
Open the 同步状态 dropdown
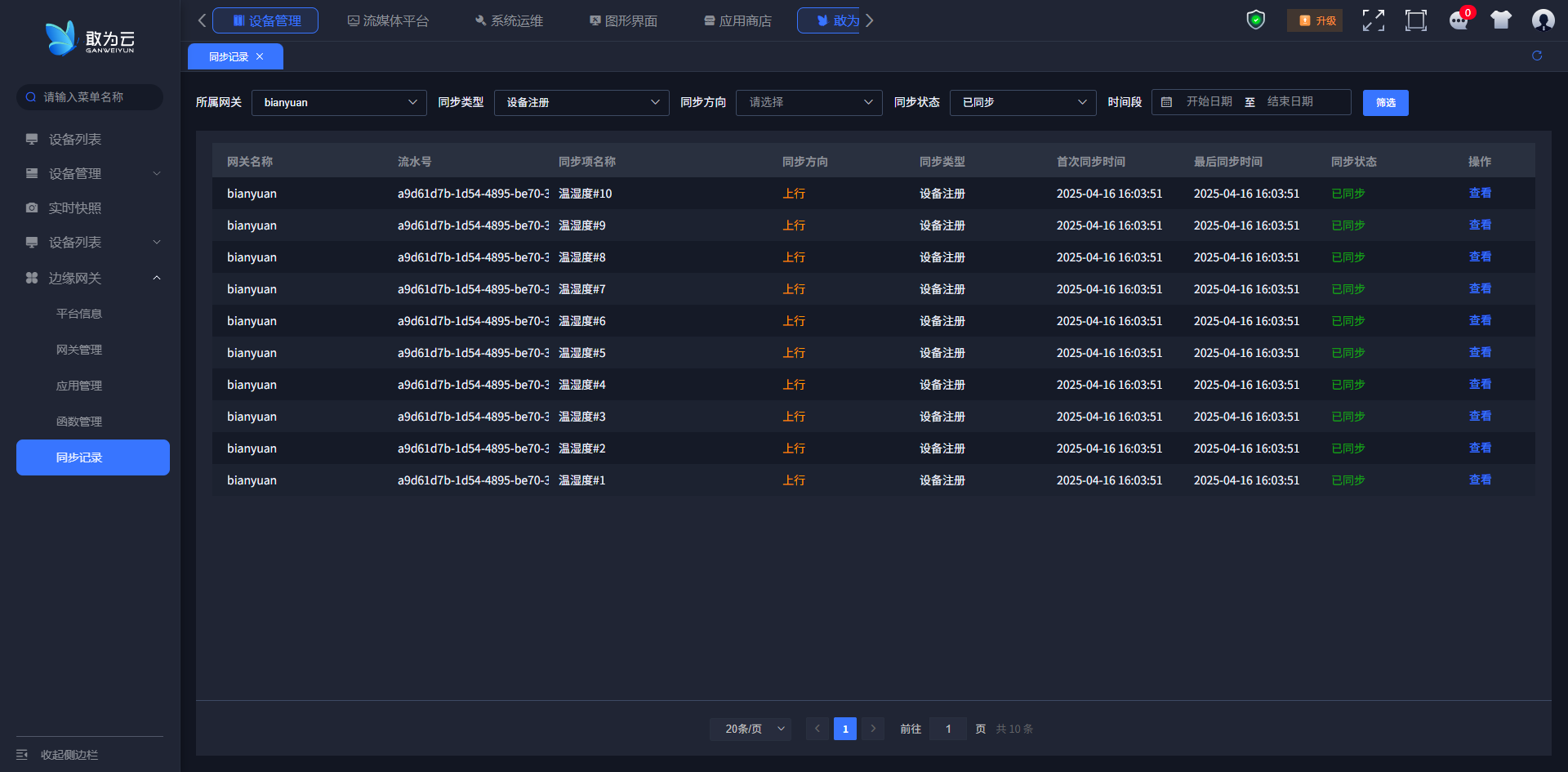point(1022,103)
